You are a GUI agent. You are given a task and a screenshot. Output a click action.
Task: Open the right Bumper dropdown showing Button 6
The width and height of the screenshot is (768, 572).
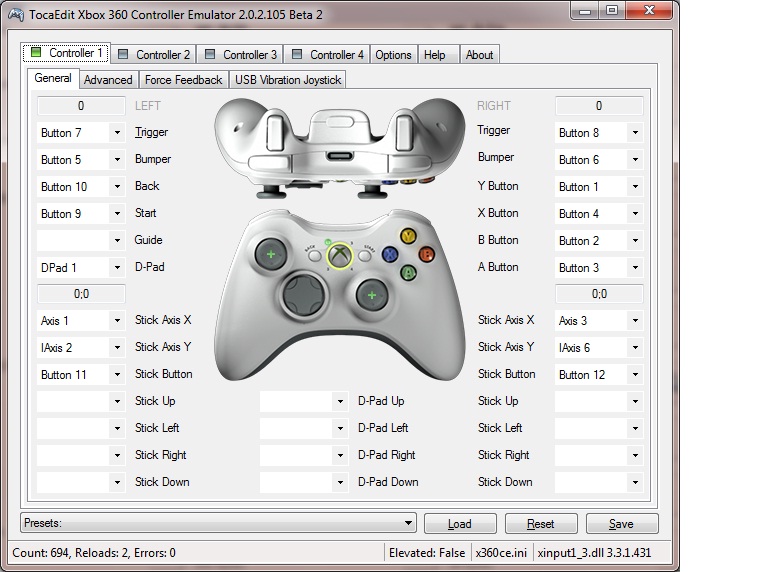click(599, 160)
